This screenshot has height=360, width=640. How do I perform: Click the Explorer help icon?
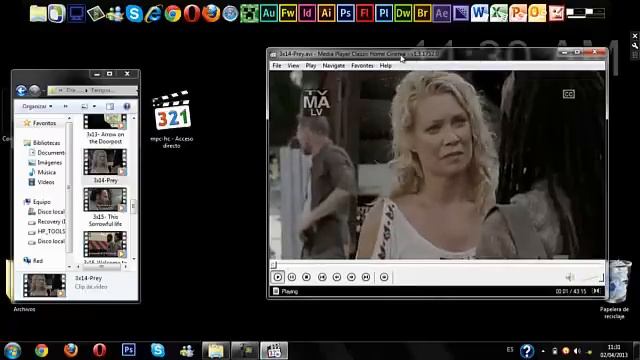(x=127, y=106)
